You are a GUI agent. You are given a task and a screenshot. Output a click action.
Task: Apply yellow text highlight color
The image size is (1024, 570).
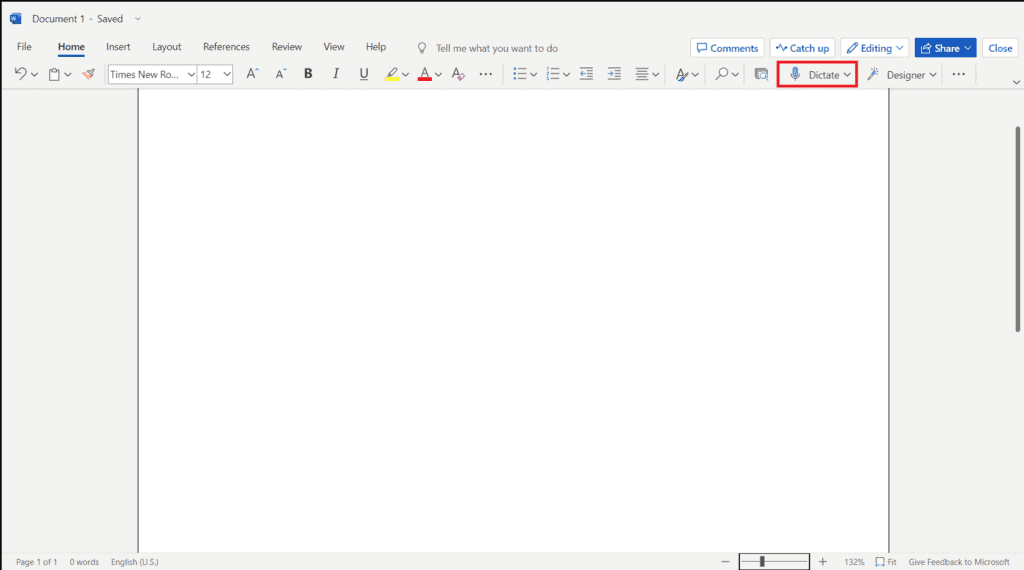[392, 74]
